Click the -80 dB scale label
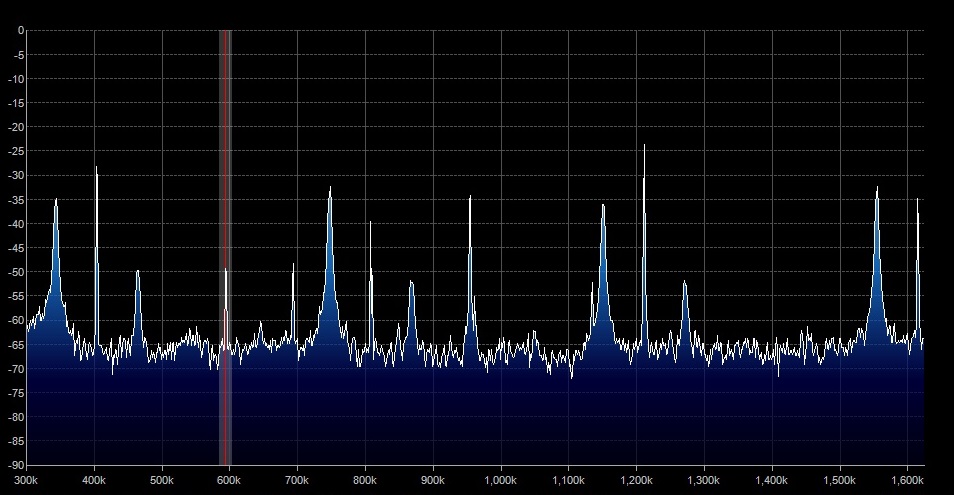The height and width of the screenshot is (495, 954). [16, 417]
